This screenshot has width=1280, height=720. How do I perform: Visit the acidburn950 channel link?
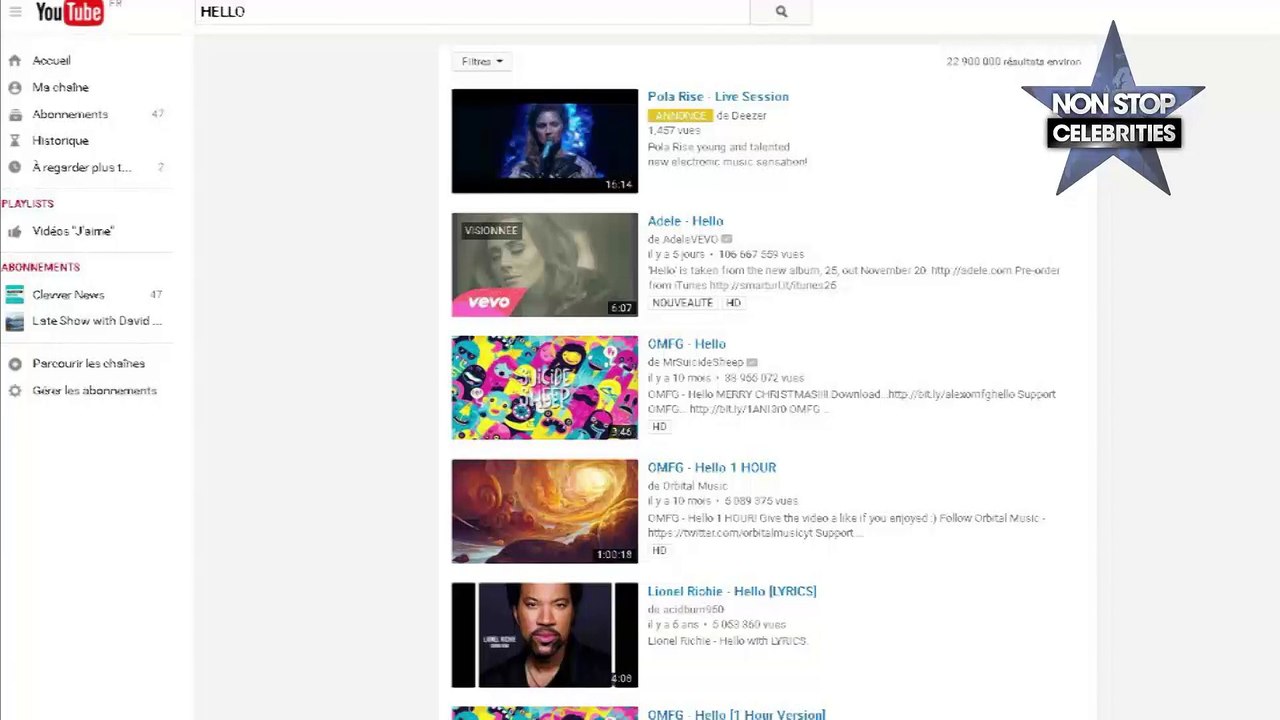(692, 610)
